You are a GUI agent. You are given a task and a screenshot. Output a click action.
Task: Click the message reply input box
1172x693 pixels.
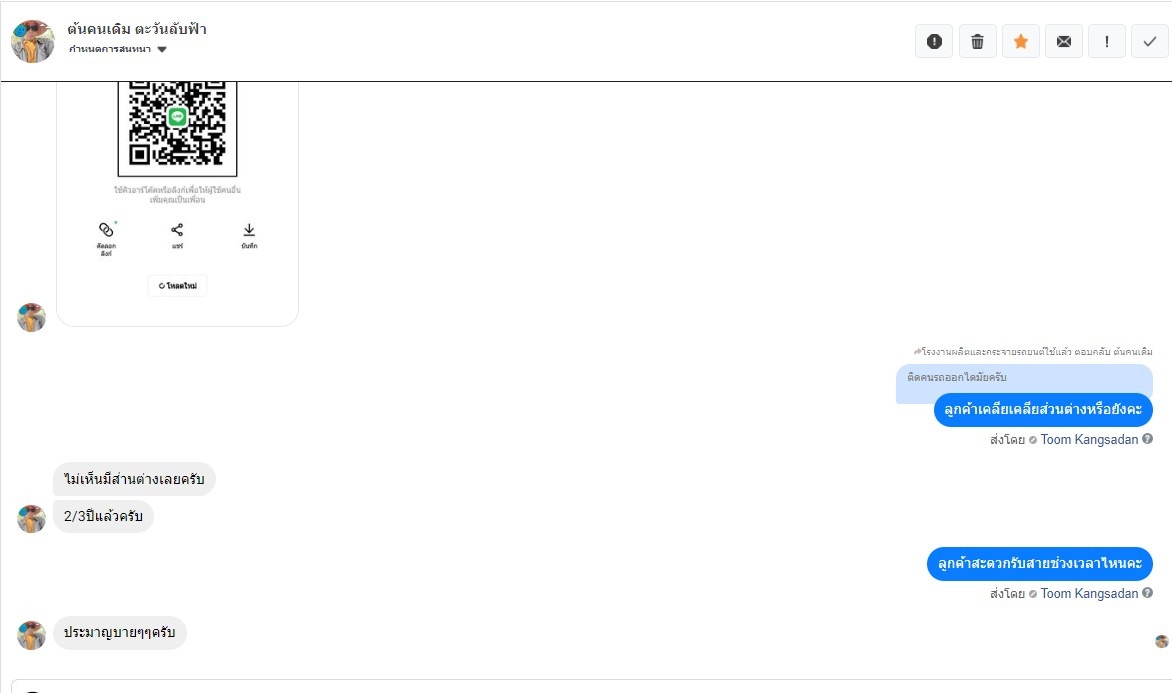pyautogui.click(x=590, y=687)
